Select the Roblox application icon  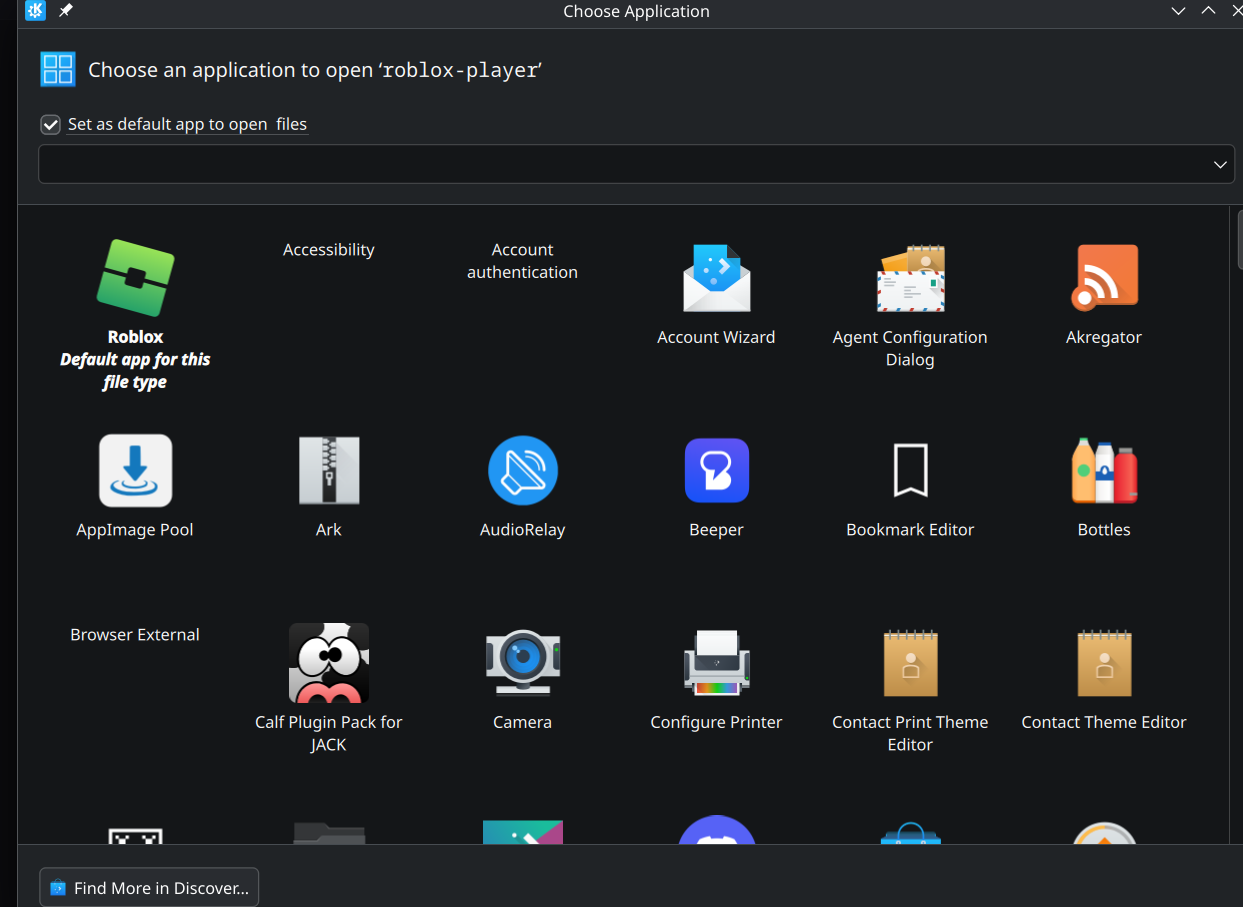click(x=135, y=278)
